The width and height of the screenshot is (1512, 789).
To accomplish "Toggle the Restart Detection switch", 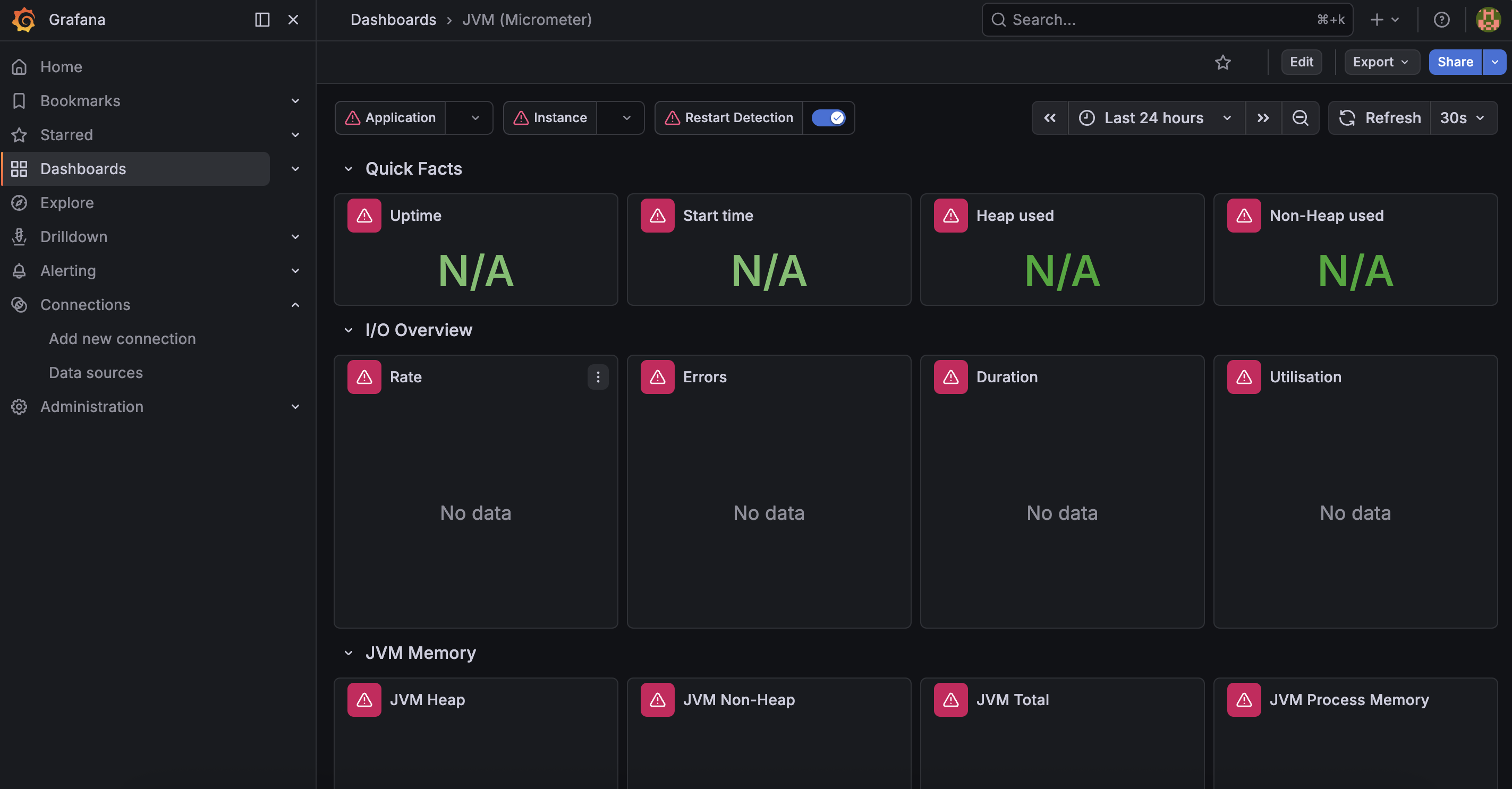I will pos(828,118).
